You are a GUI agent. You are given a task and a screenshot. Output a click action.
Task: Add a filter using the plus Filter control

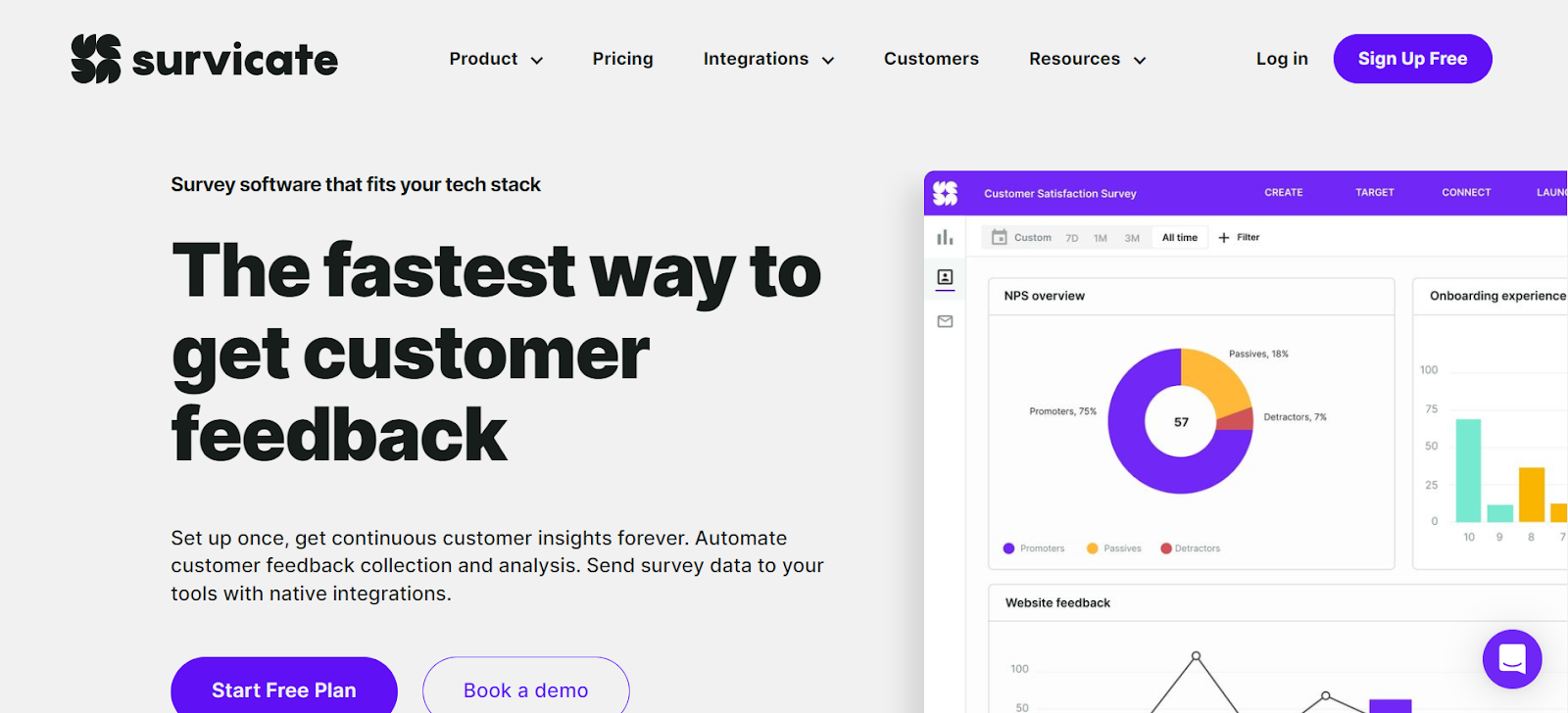click(x=1238, y=236)
